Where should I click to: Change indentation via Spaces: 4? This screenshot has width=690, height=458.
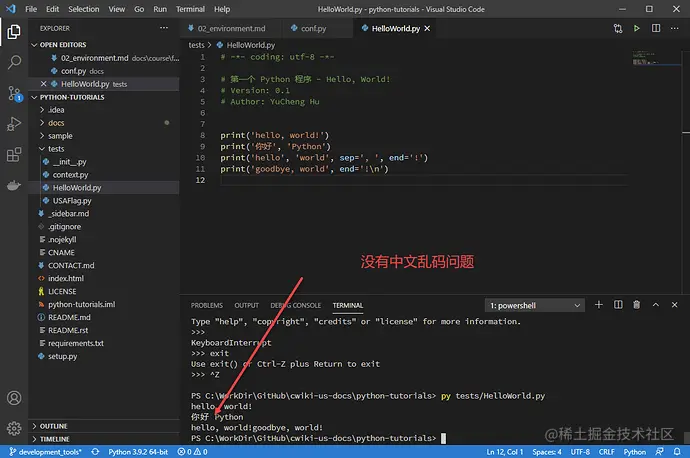547,452
